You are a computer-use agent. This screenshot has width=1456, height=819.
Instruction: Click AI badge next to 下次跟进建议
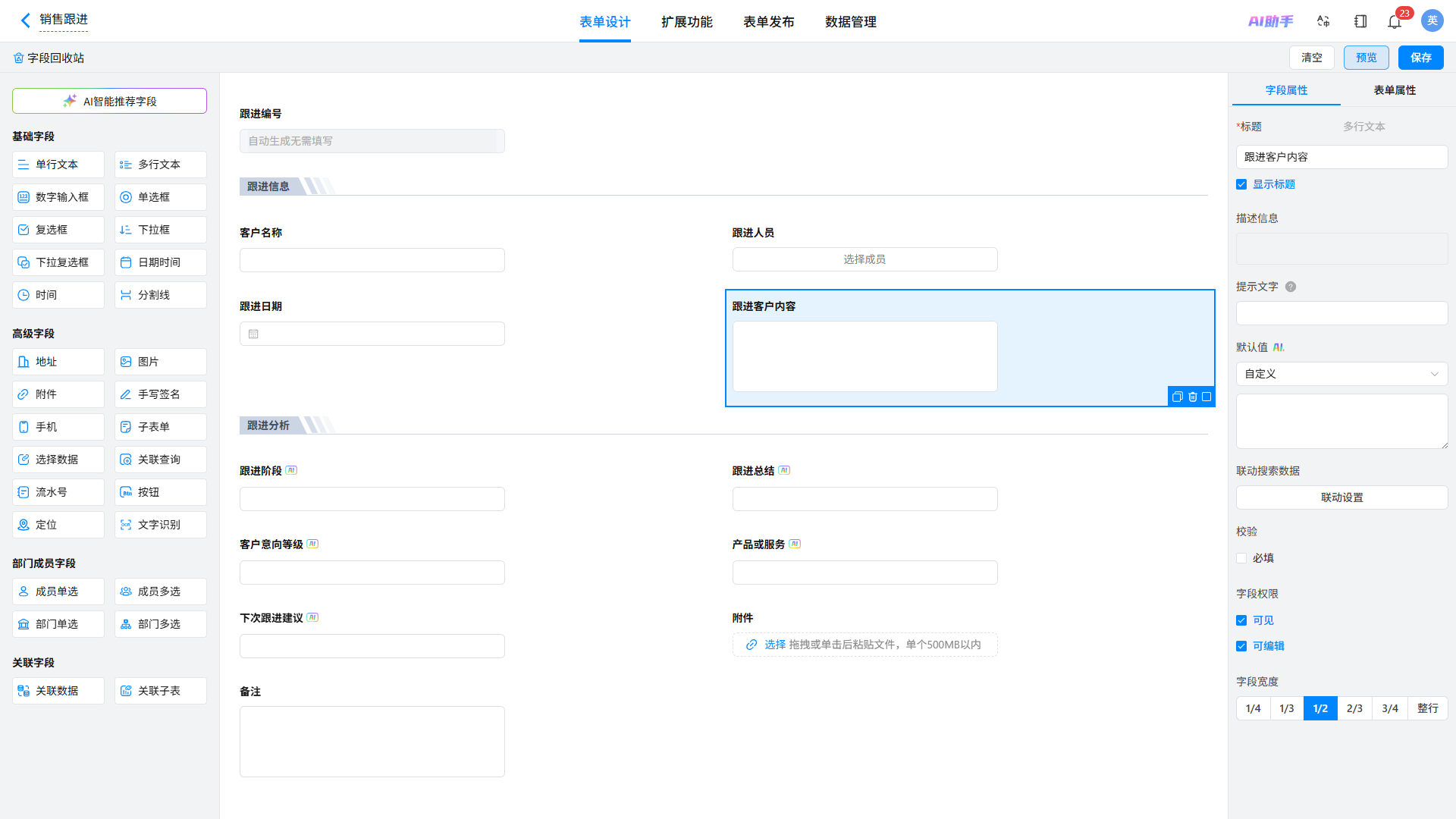(313, 617)
